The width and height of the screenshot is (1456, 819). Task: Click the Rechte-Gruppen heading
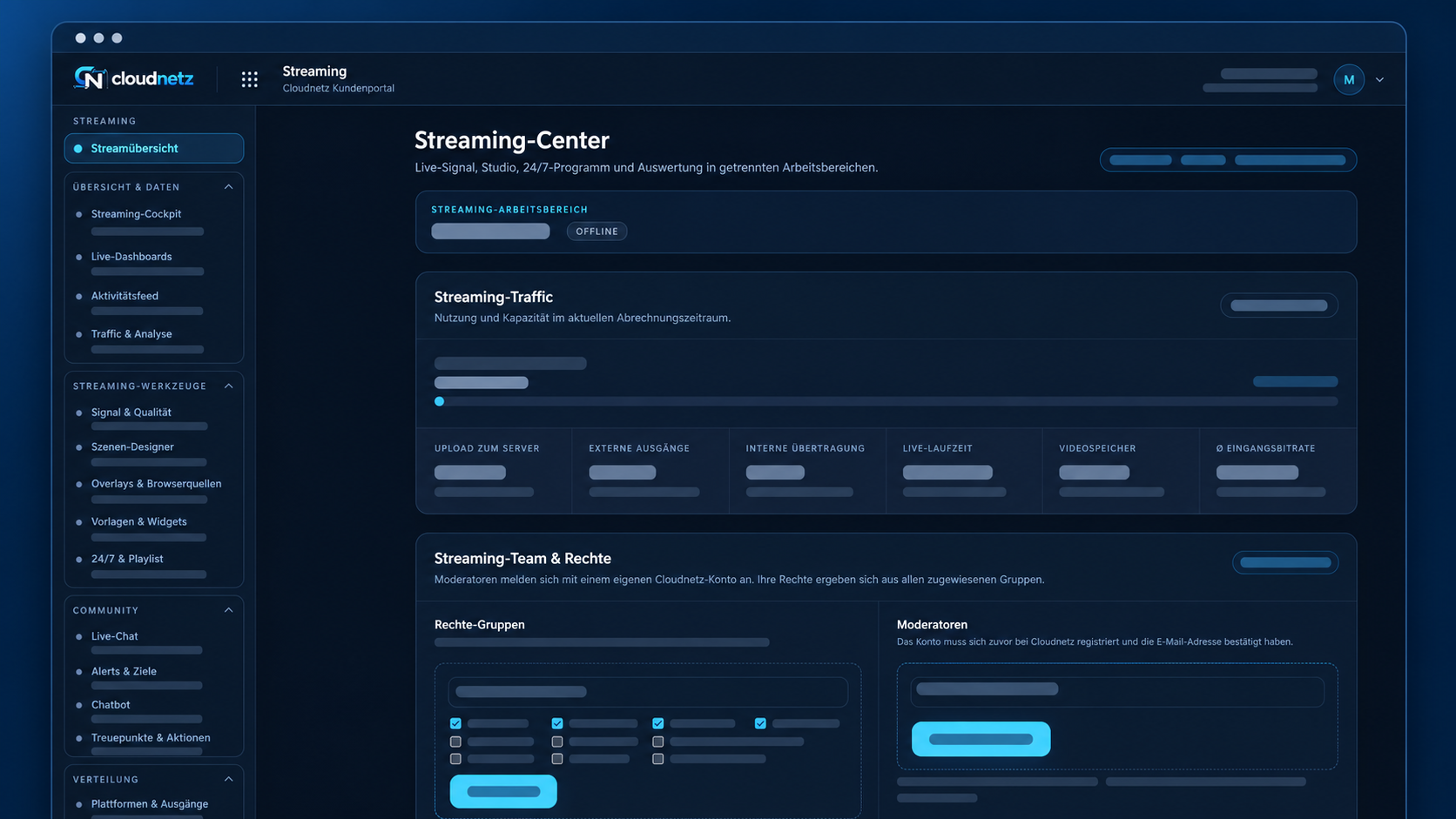(x=480, y=625)
